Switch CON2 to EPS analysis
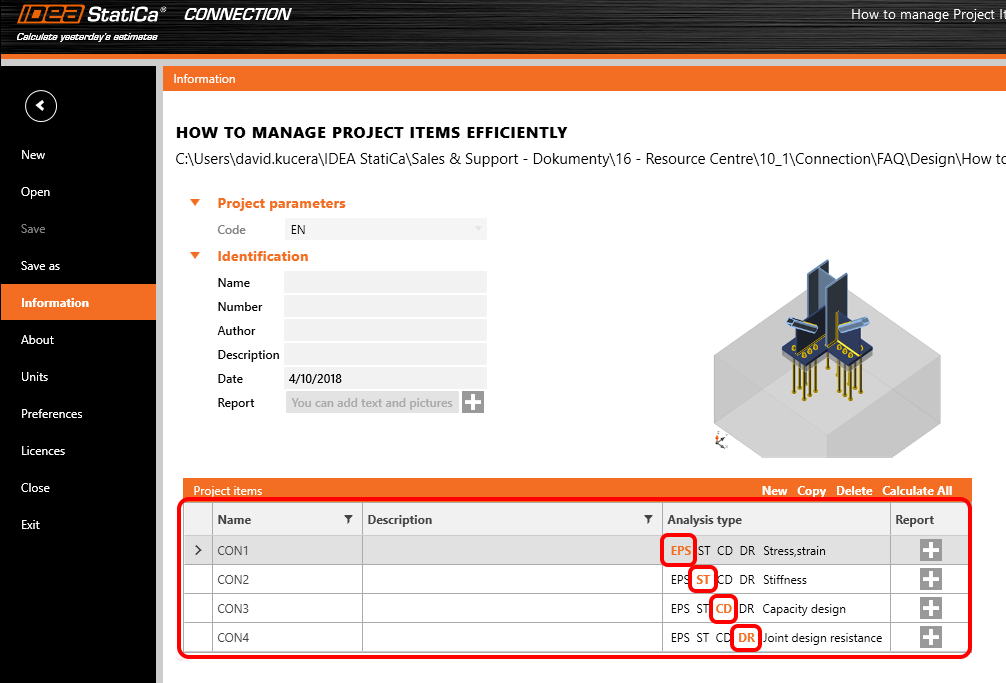 (679, 580)
